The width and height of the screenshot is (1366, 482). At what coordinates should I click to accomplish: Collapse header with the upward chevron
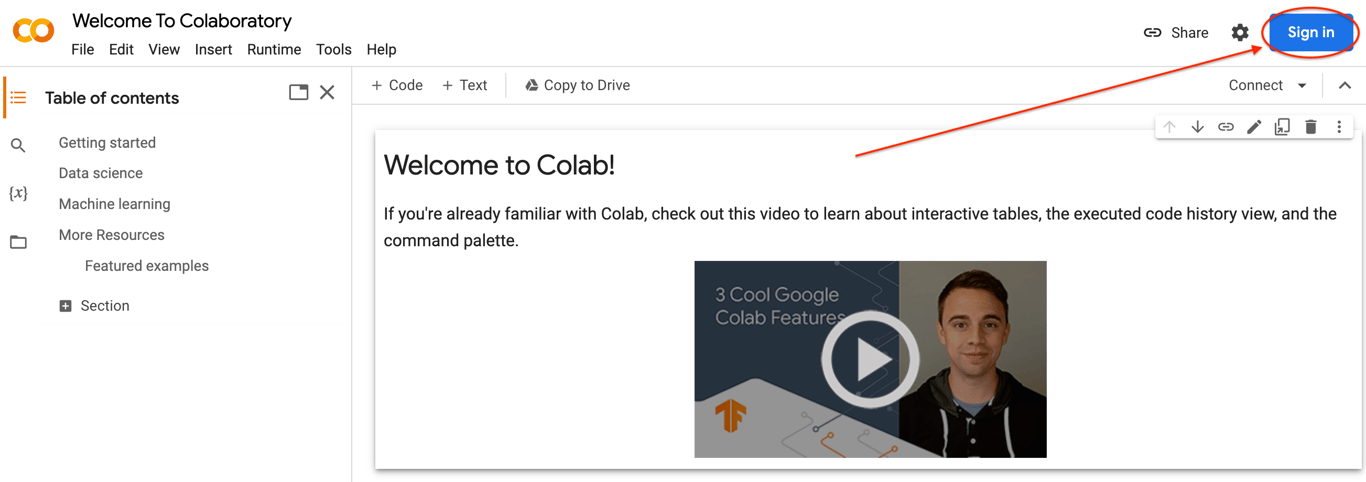(x=1345, y=86)
